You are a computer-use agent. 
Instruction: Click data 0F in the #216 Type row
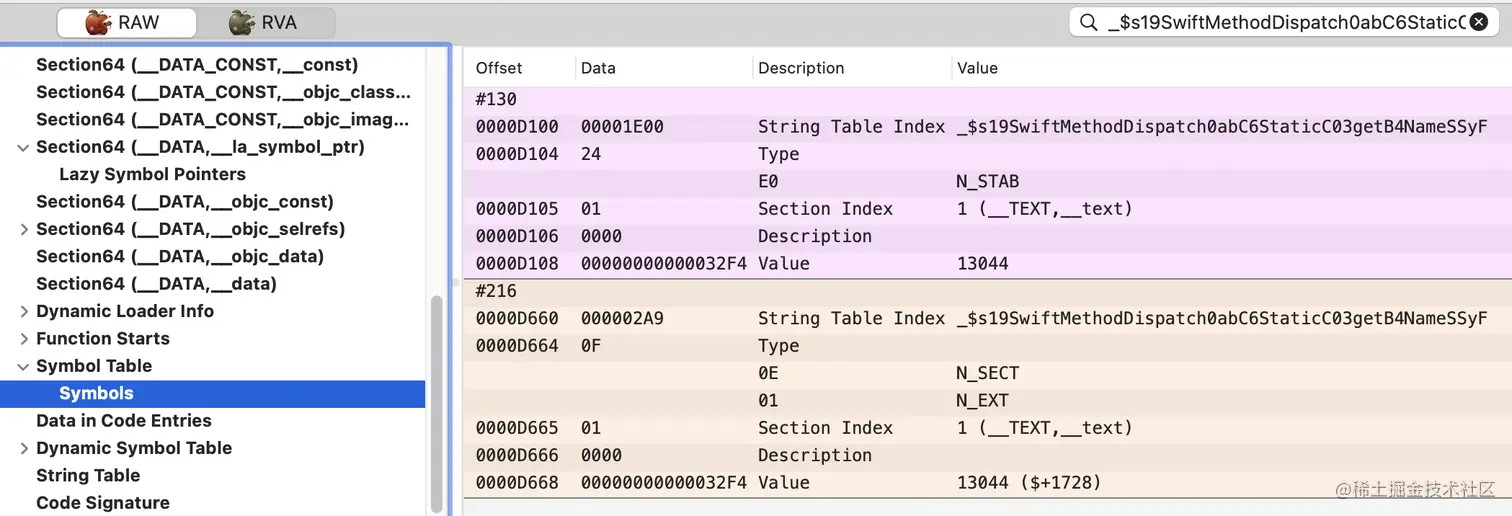tap(591, 346)
